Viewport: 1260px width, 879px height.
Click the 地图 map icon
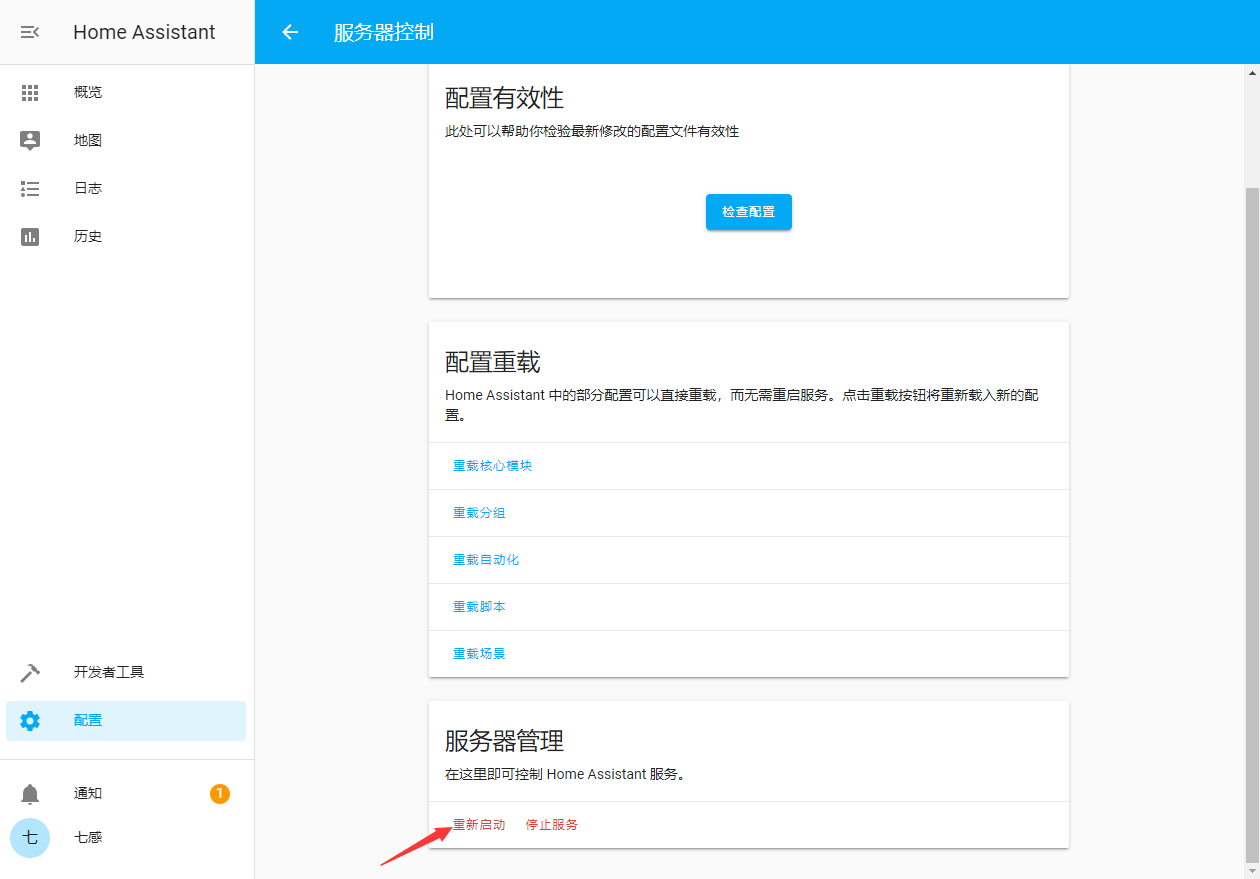pyautogui.click(x=30, y=141)
